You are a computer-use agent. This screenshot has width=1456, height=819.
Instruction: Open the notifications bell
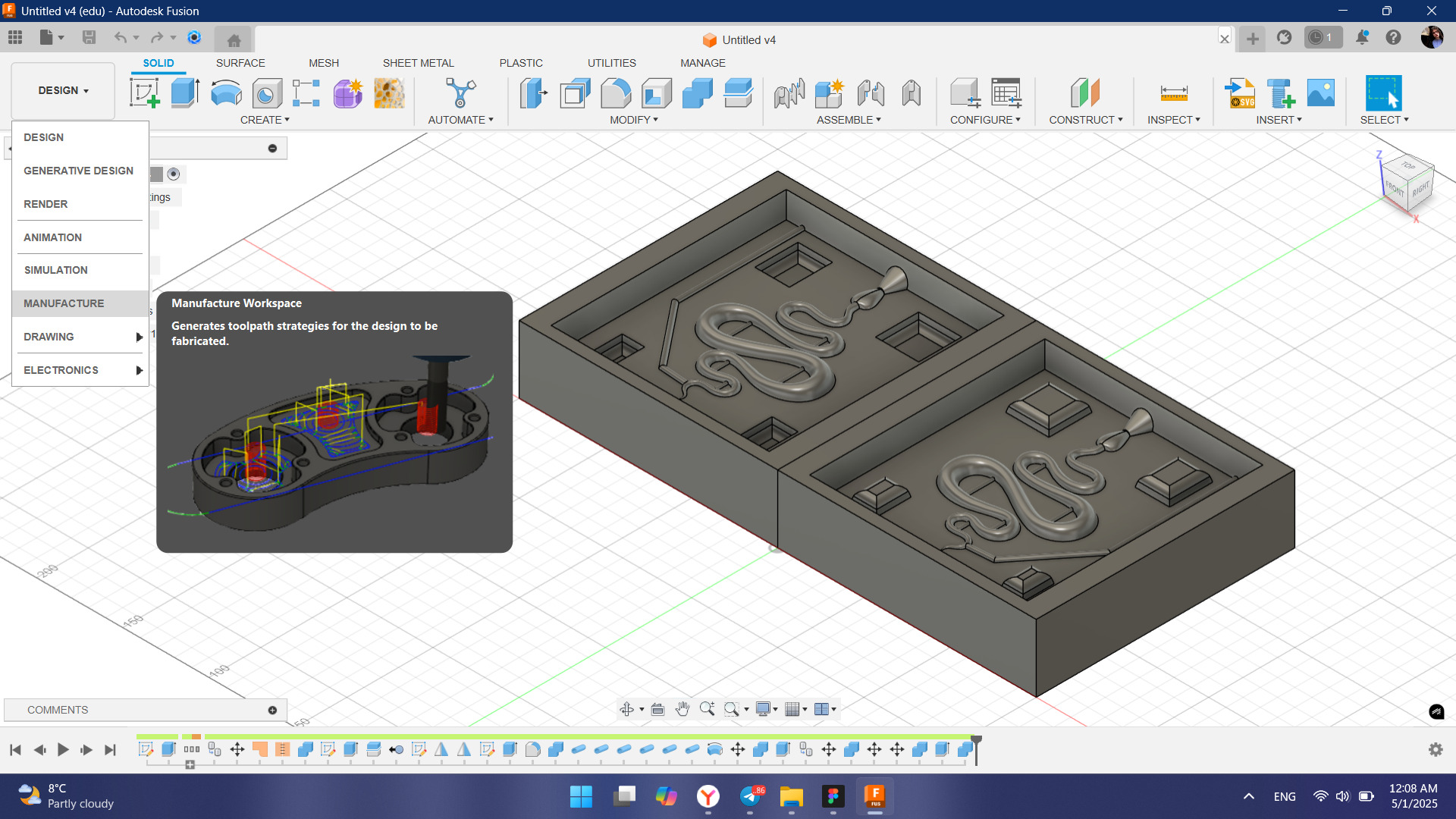(x=1362, y=37)
